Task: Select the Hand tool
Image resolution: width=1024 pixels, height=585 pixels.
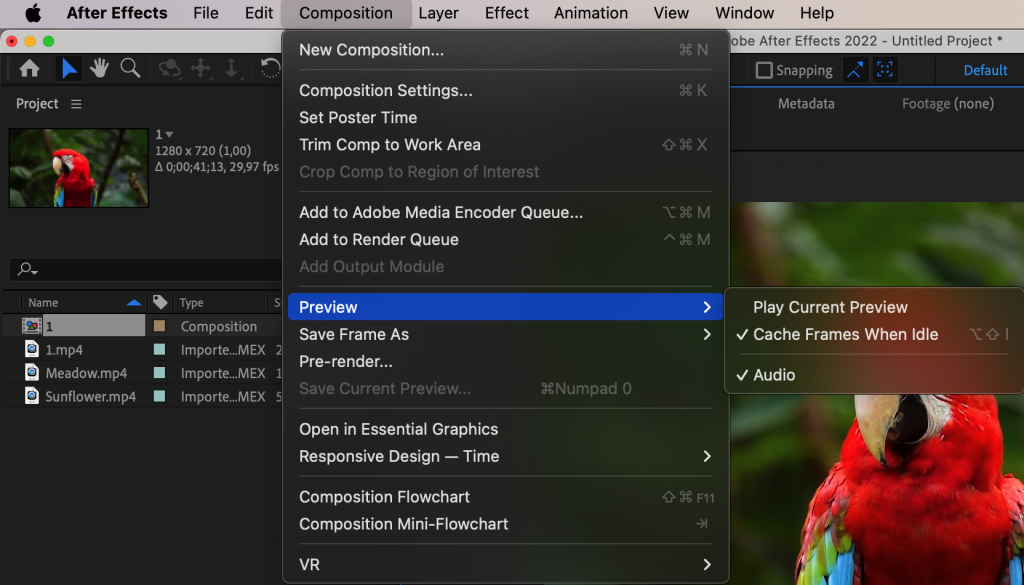Action: pos(99,68)
